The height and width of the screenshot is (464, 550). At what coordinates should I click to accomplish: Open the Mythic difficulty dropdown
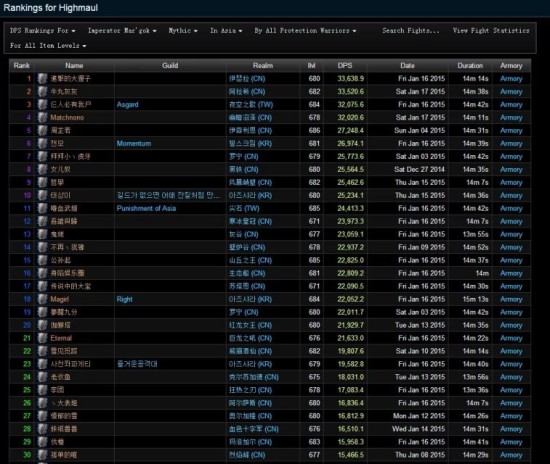coord(183,31)
